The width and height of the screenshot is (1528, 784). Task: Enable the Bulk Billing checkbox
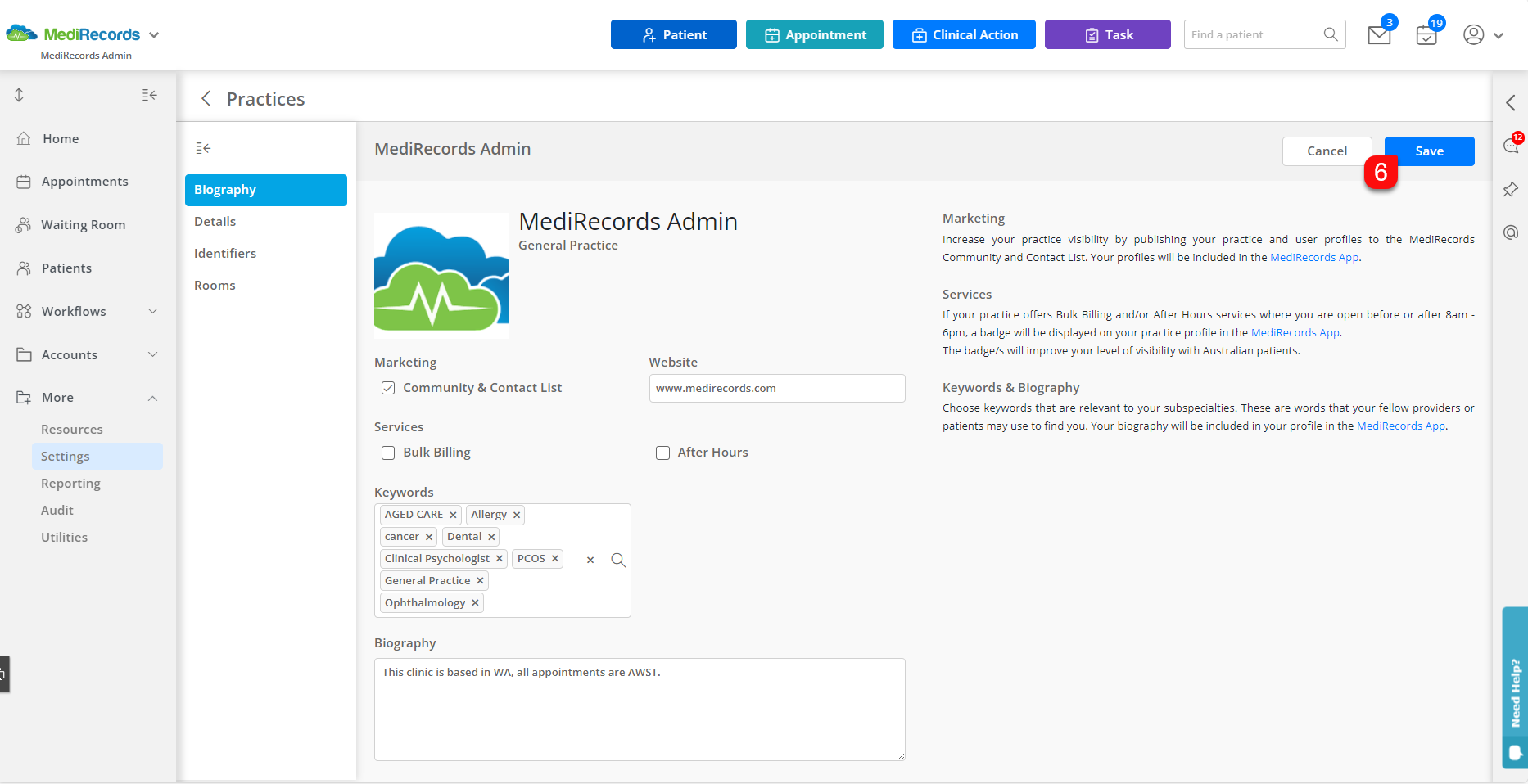388,453
